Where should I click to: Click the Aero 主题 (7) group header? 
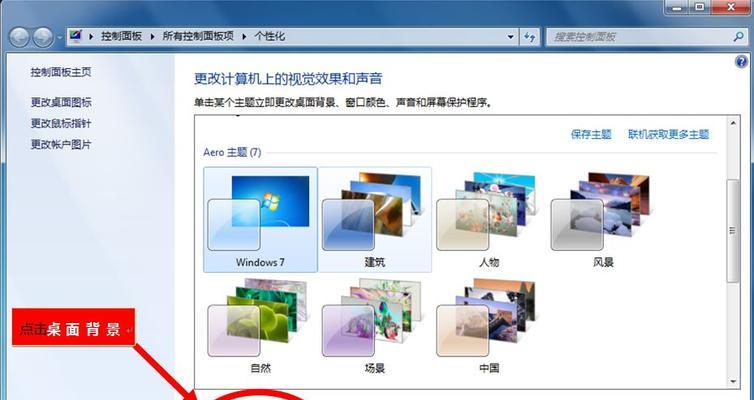pos(232,152)
